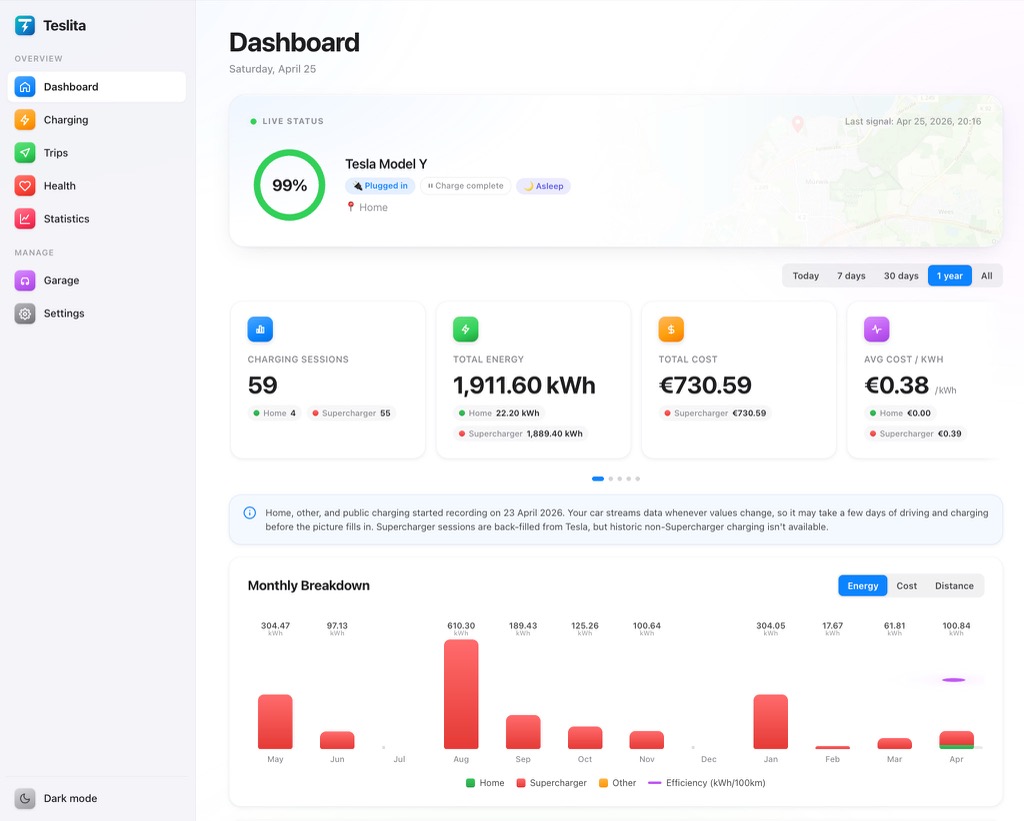Select the 7 days time range
This screenshot has height=821, width=1024.
851,276
